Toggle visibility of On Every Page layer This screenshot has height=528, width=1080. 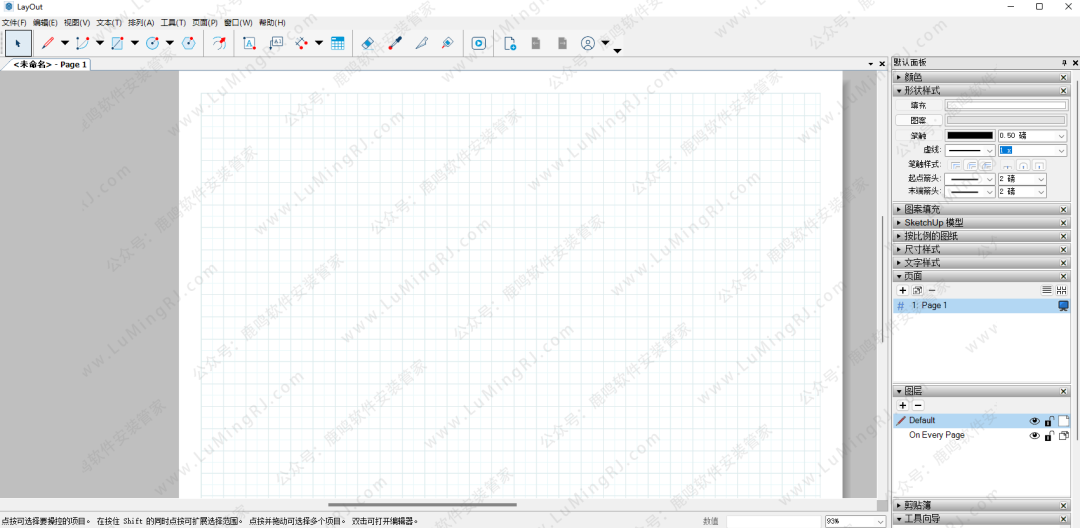tap(1035, 436)
